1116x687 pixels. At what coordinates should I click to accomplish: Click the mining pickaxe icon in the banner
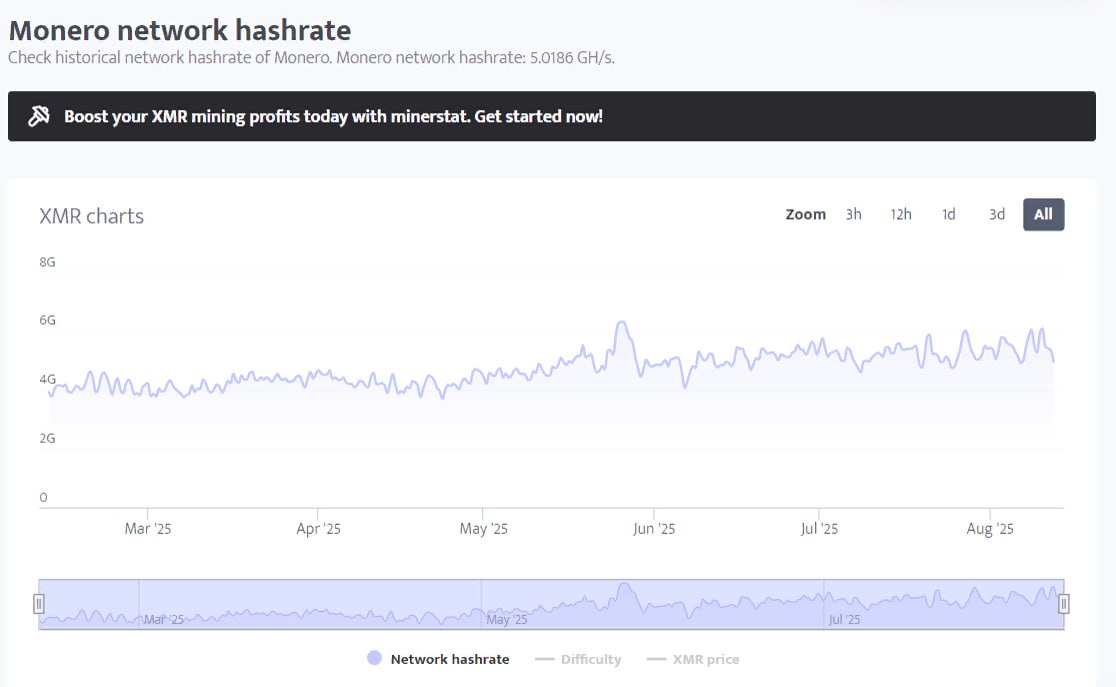(38, 115)
